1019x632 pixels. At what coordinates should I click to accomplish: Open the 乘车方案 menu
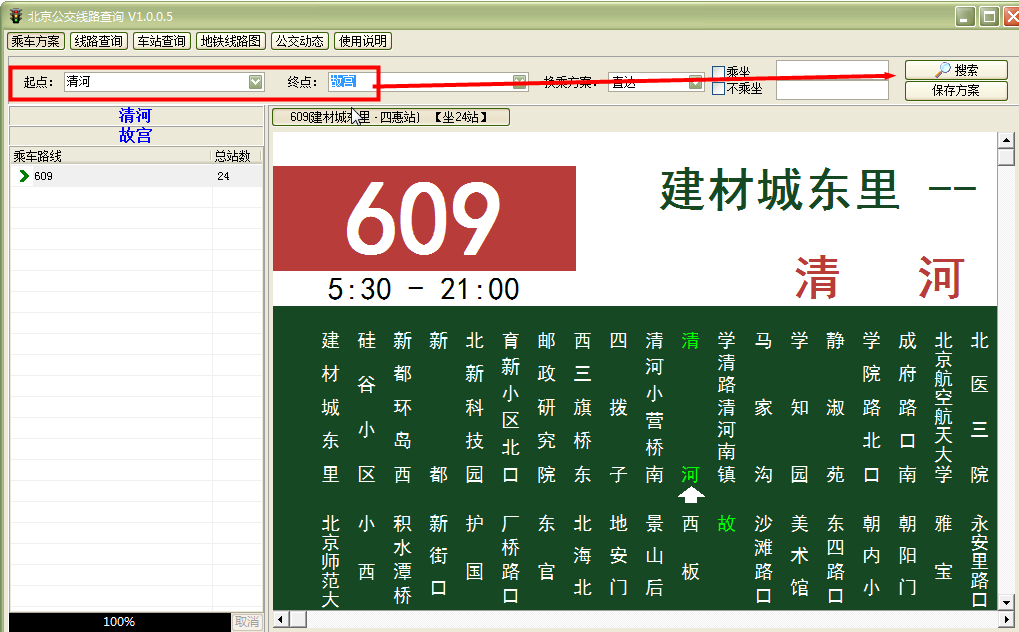pos(36,41)
